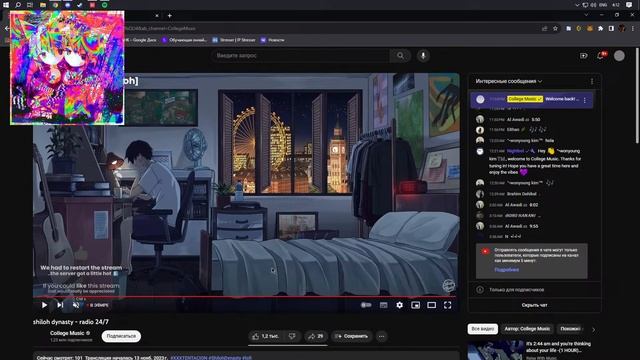Click the colorful psychedelic overlay image
Viewport: 640px width, 360px height.
click(x=67, y=68)
